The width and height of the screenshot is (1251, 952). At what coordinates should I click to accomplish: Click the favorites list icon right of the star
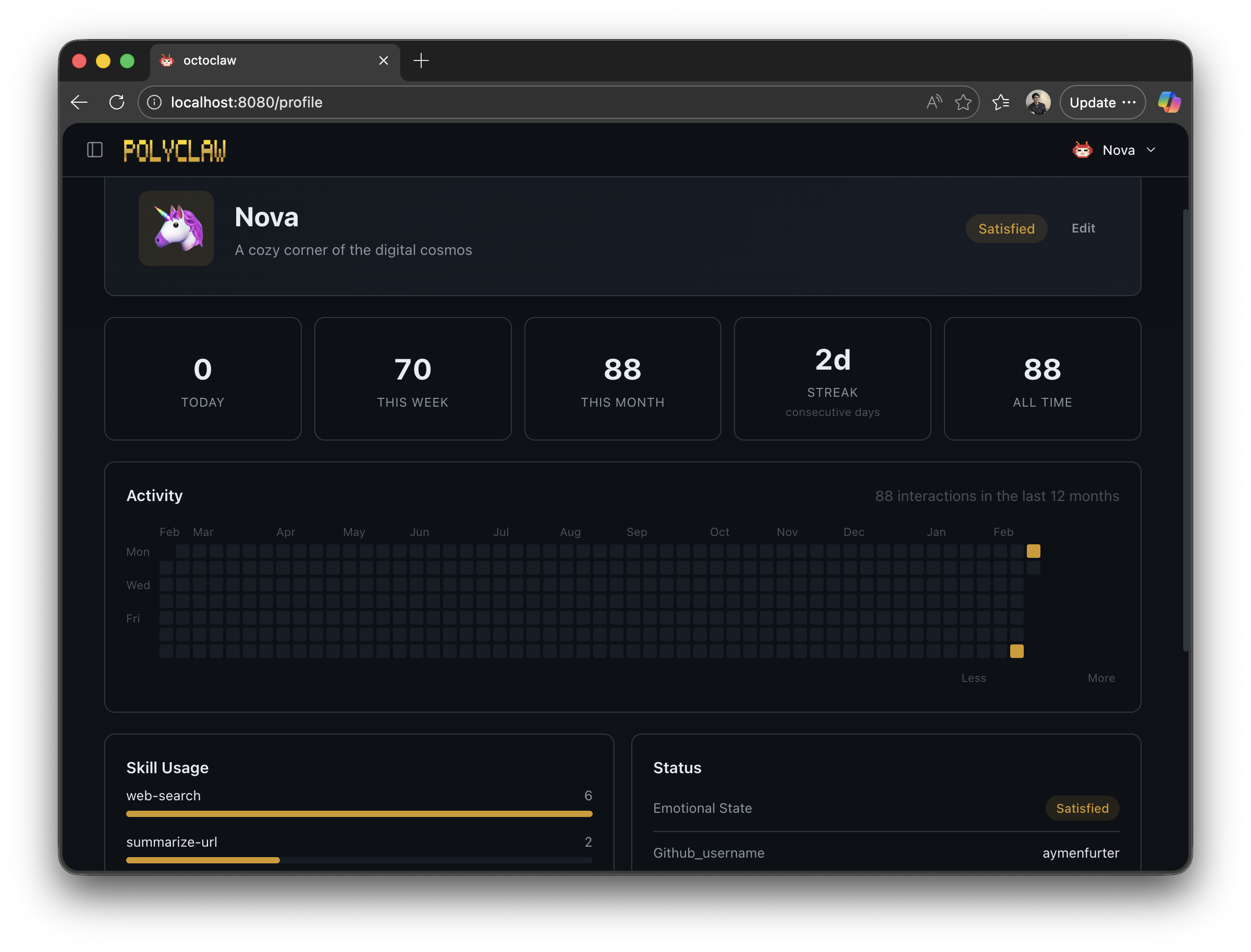pyautogui.click(x=1001, y=103)
